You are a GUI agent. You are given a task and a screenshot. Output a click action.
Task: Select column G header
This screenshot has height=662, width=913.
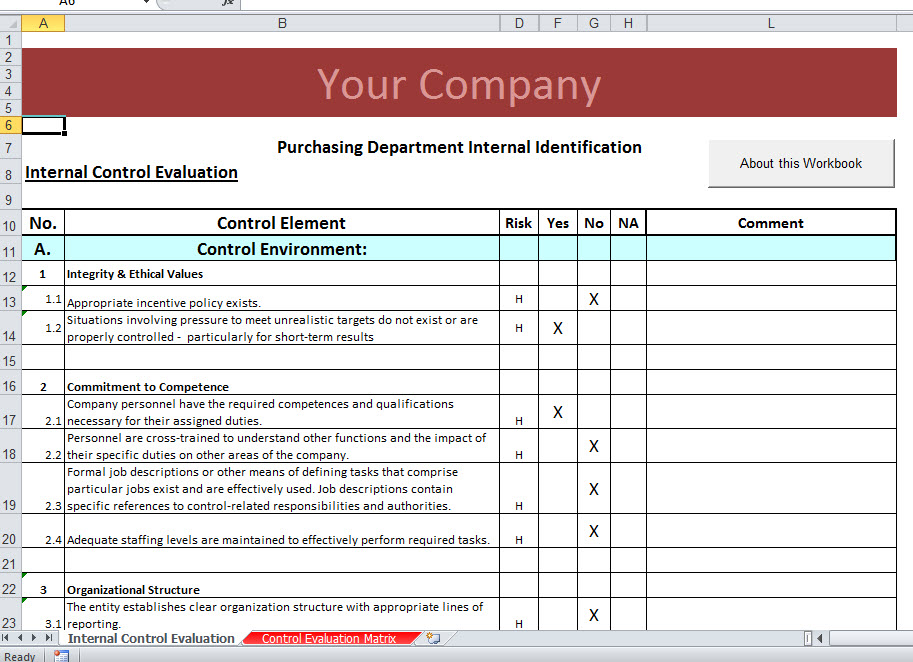coord(594,23)
